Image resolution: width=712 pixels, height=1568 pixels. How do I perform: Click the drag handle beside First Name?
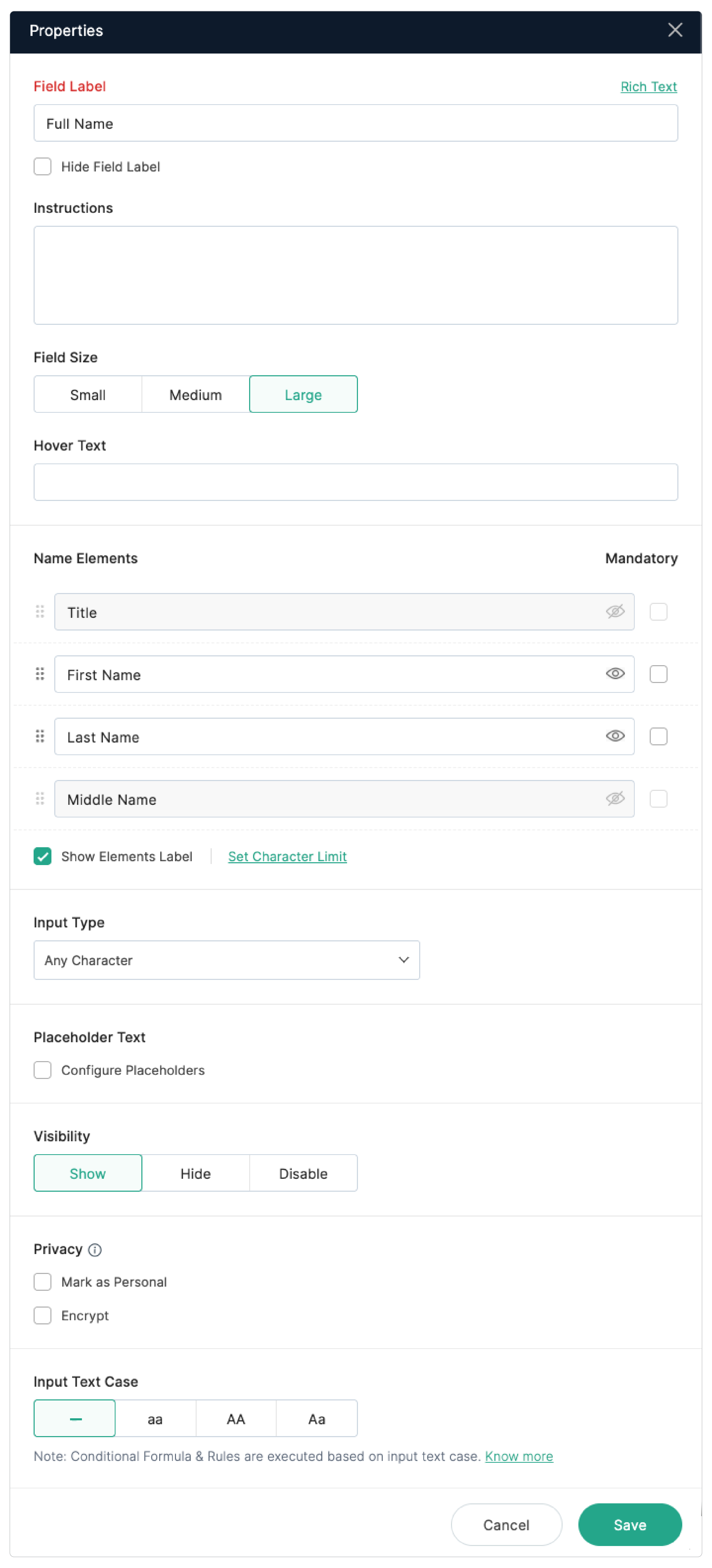[40, 674]
